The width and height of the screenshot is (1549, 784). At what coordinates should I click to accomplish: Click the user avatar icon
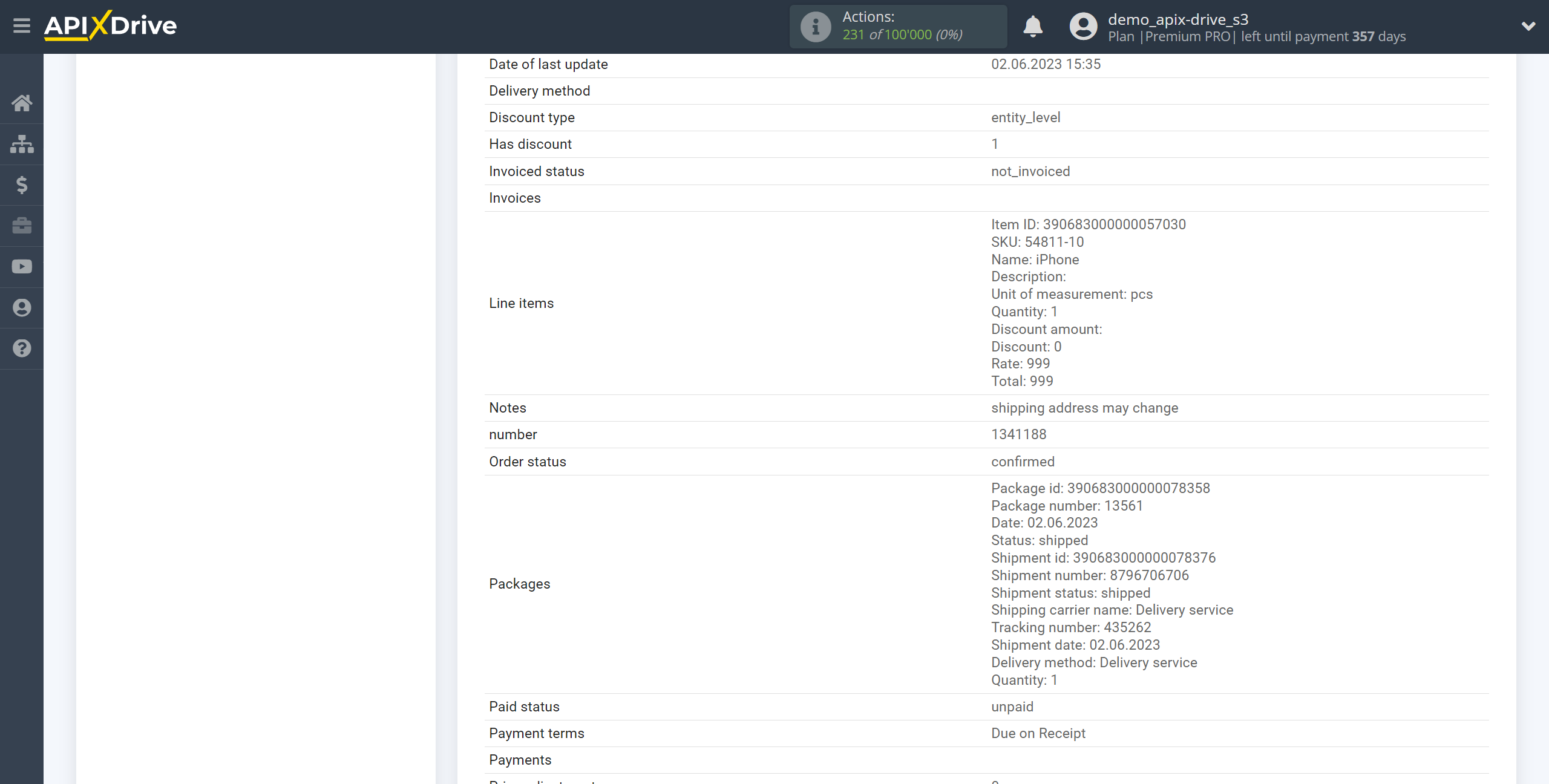click(x=1083, y=27)
